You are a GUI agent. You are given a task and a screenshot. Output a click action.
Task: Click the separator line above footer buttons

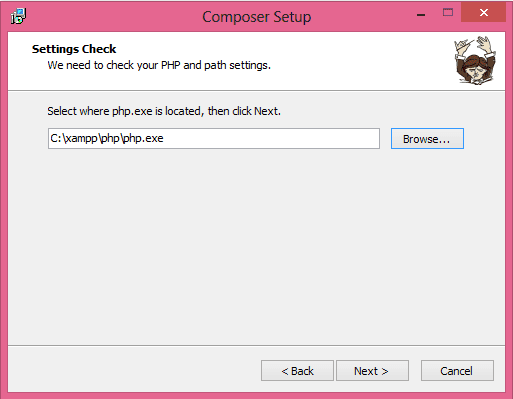pos(256,345)
